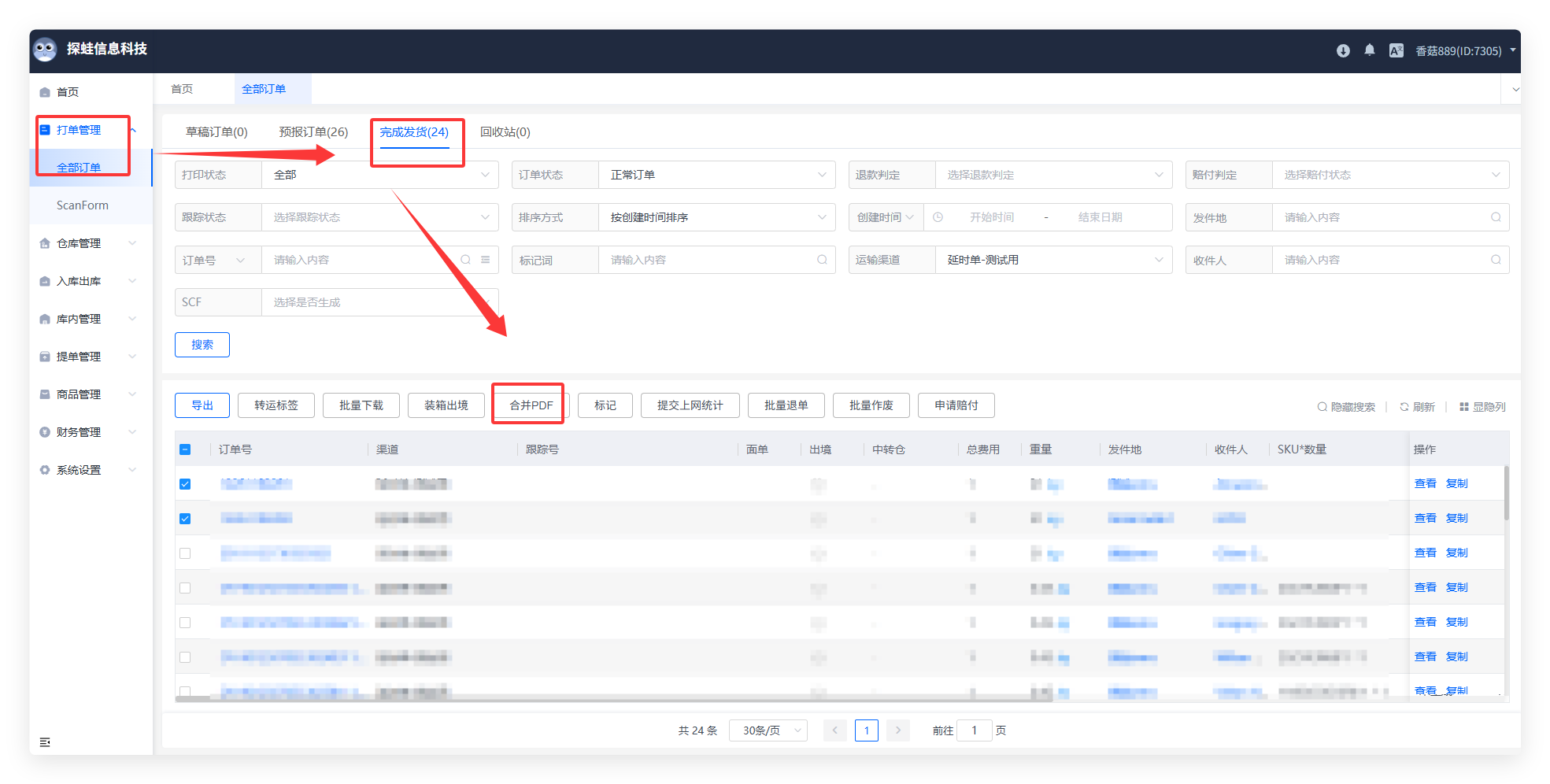The width and height of the screenshot is (1550, 784).
Task: Click the language translate icon
Action: pos(1396,51)
